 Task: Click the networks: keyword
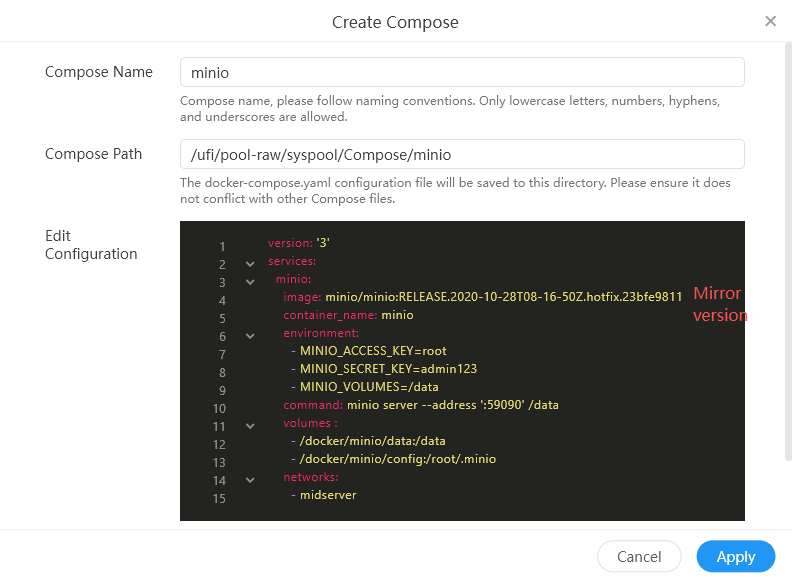click(x=311, y=477)
